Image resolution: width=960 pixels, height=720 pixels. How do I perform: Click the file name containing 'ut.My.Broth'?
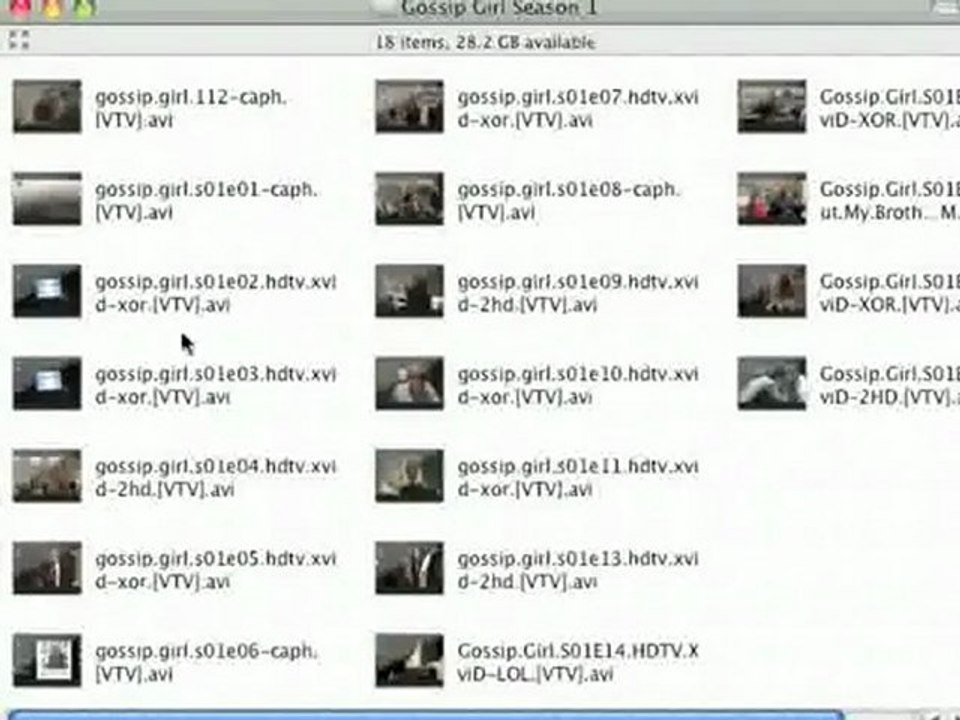pos(890,201)
